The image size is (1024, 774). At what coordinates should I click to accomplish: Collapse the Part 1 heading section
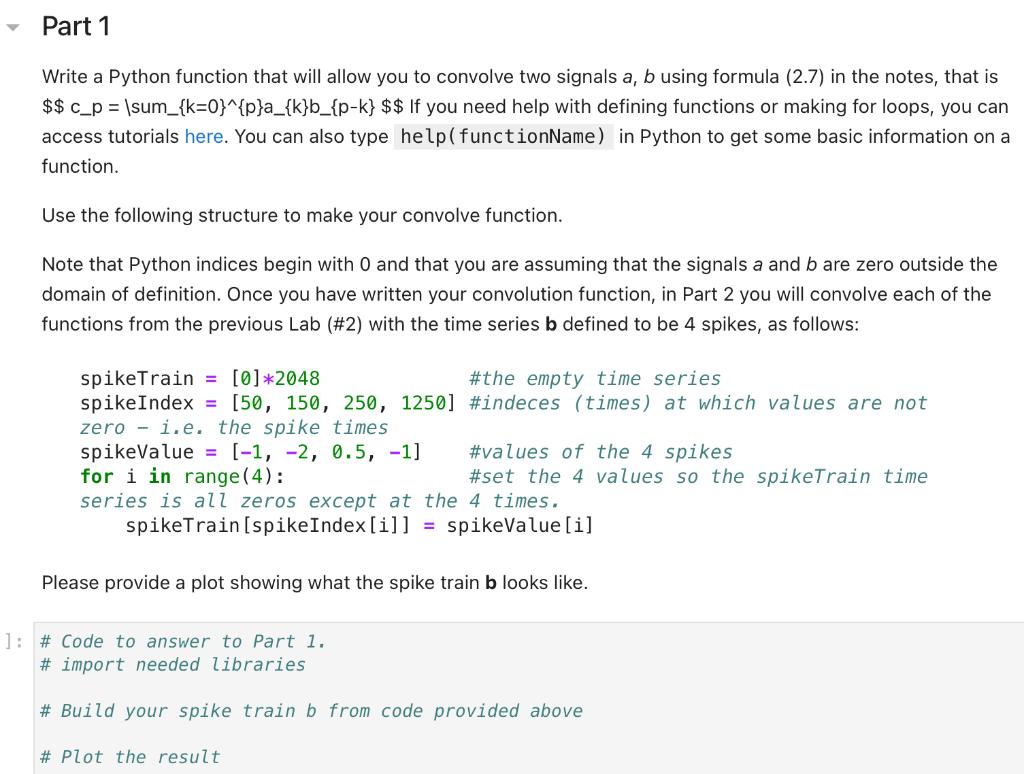(x=13, y=27)
